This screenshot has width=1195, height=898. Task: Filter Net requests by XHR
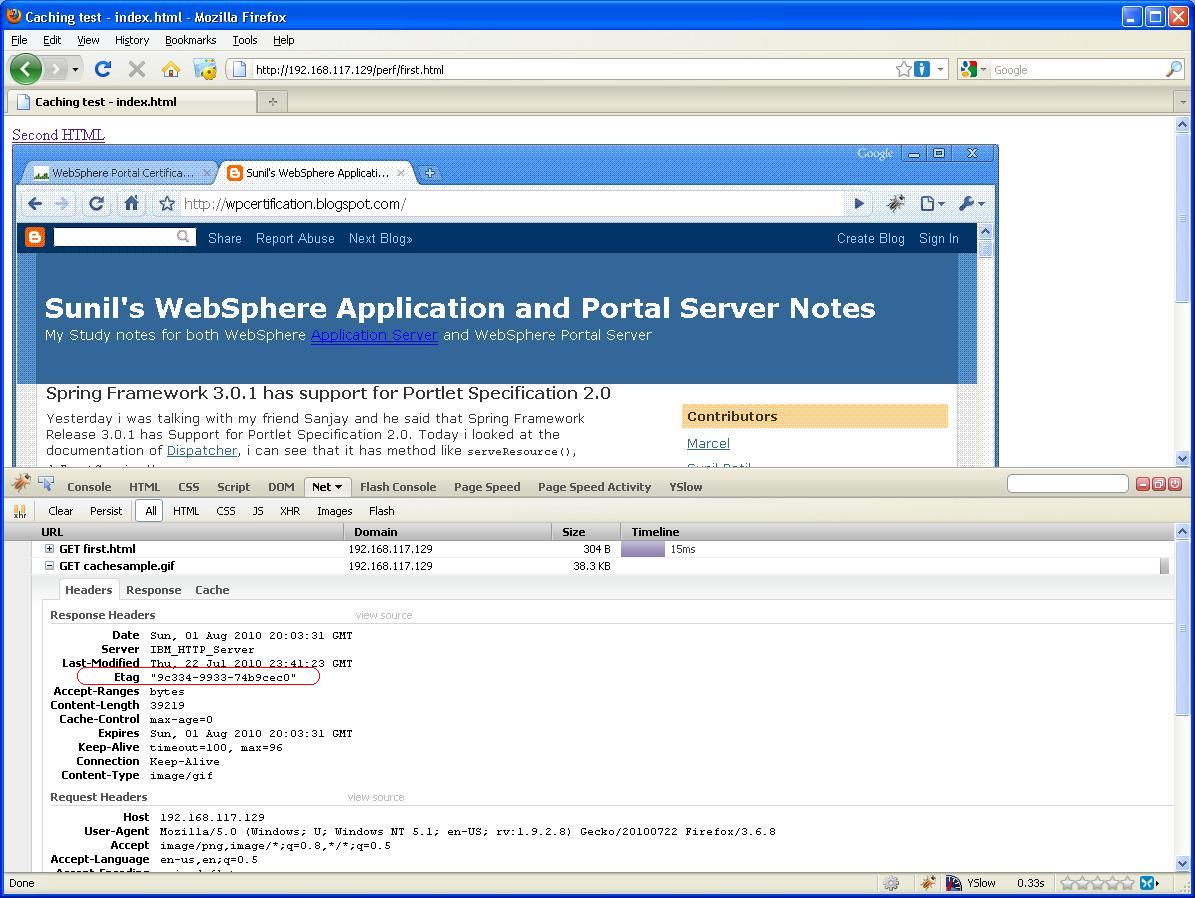coord(290,511)
